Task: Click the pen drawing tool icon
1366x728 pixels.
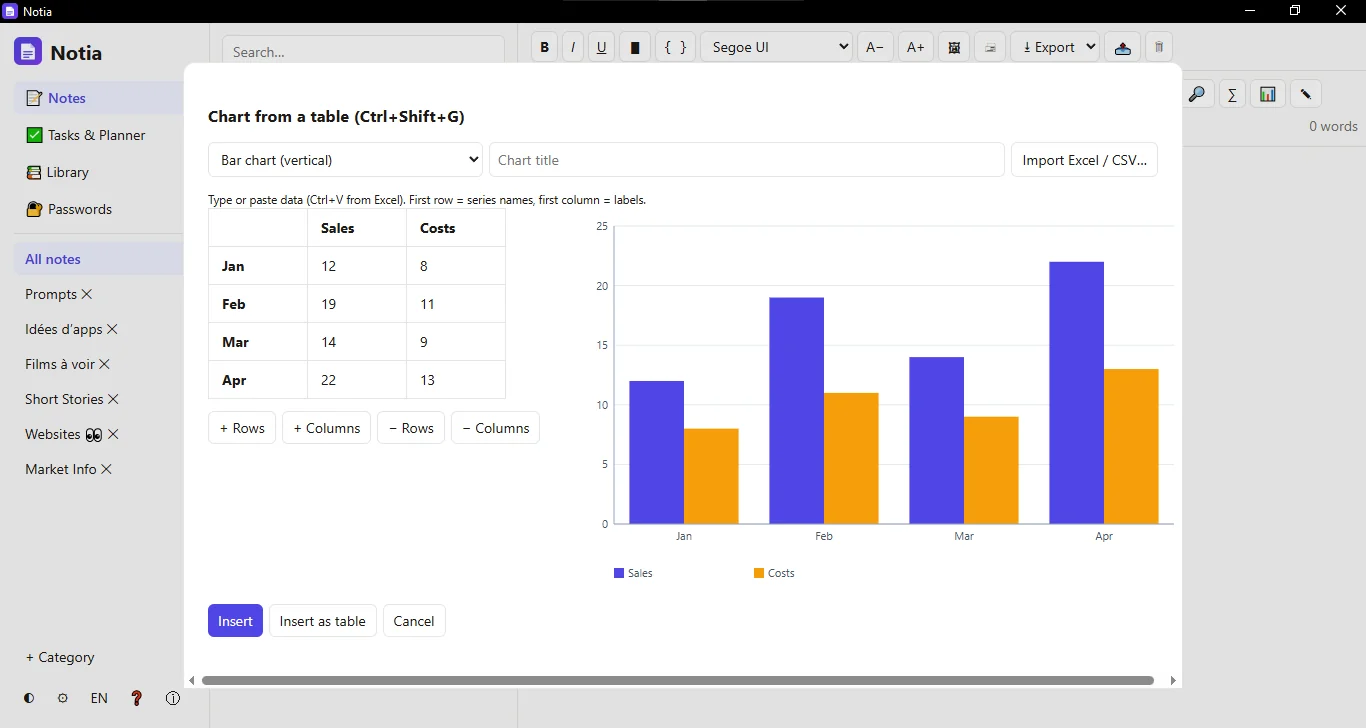Action: point(1305,95)
